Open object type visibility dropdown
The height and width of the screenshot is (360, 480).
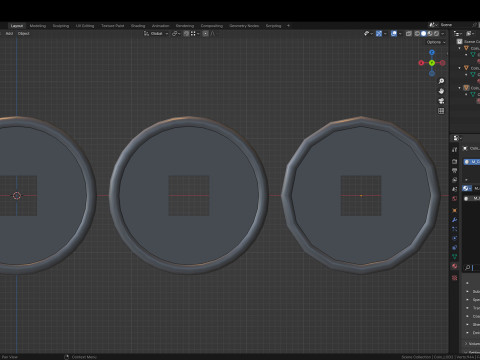click(x=368, y=34)
